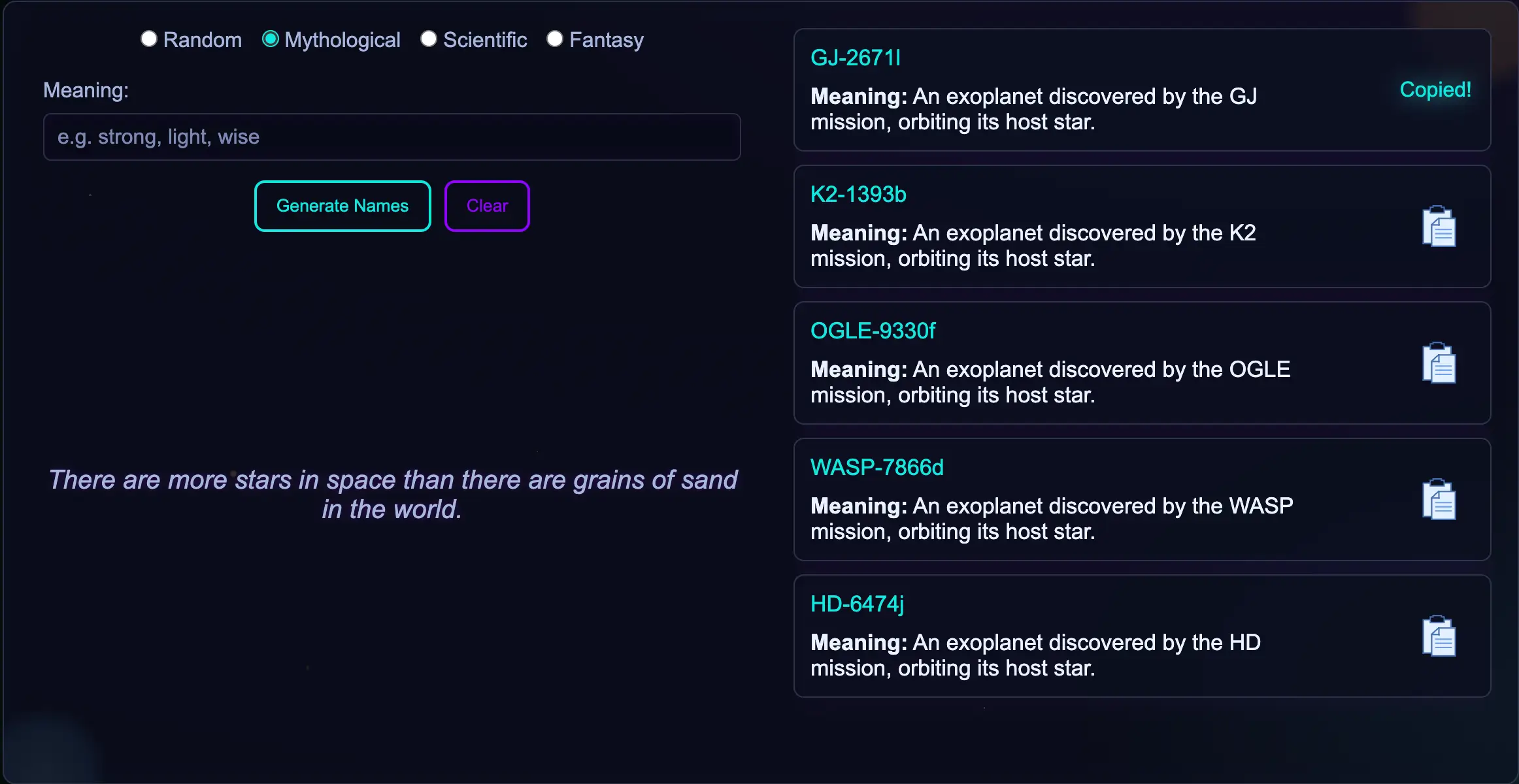Screen dimensions: 1519x784
Task: Click the K2-1393b planet name
Action: [x=858, y=193]
